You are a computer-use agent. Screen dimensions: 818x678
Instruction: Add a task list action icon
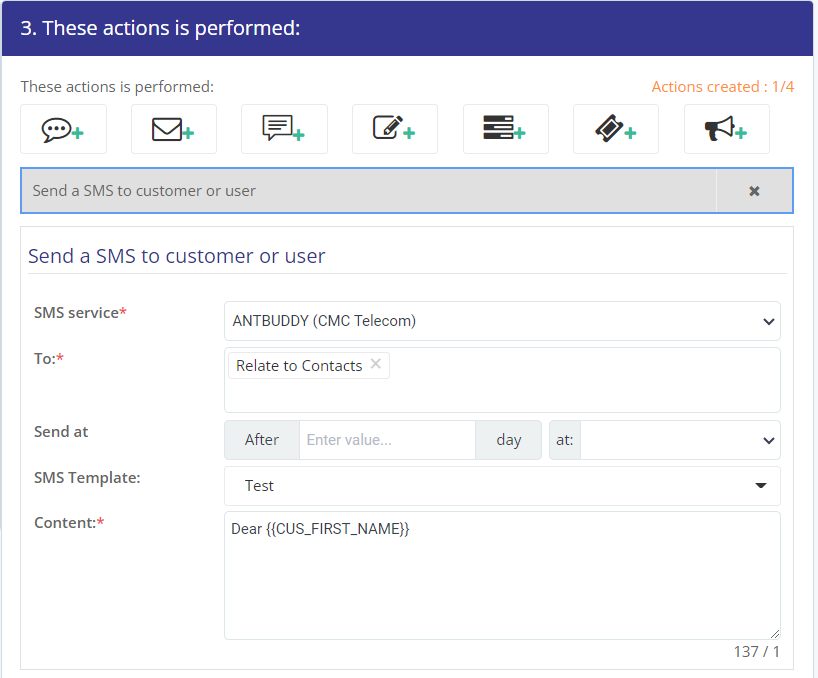pos(506,129)
